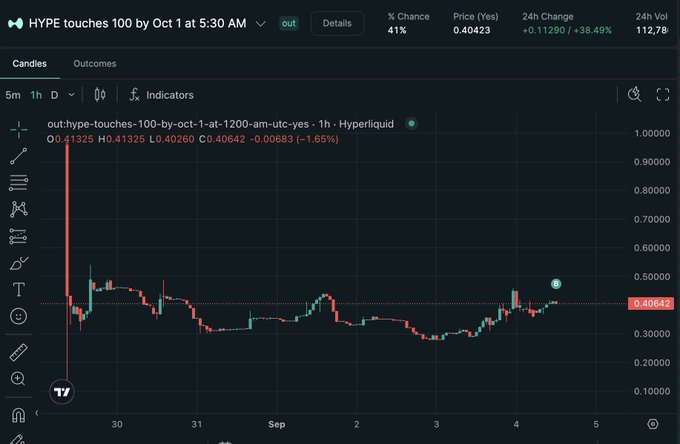This screenshot has height=444, width=680.
Task: Open the Candles tab
Action: (x=29, y=64)
